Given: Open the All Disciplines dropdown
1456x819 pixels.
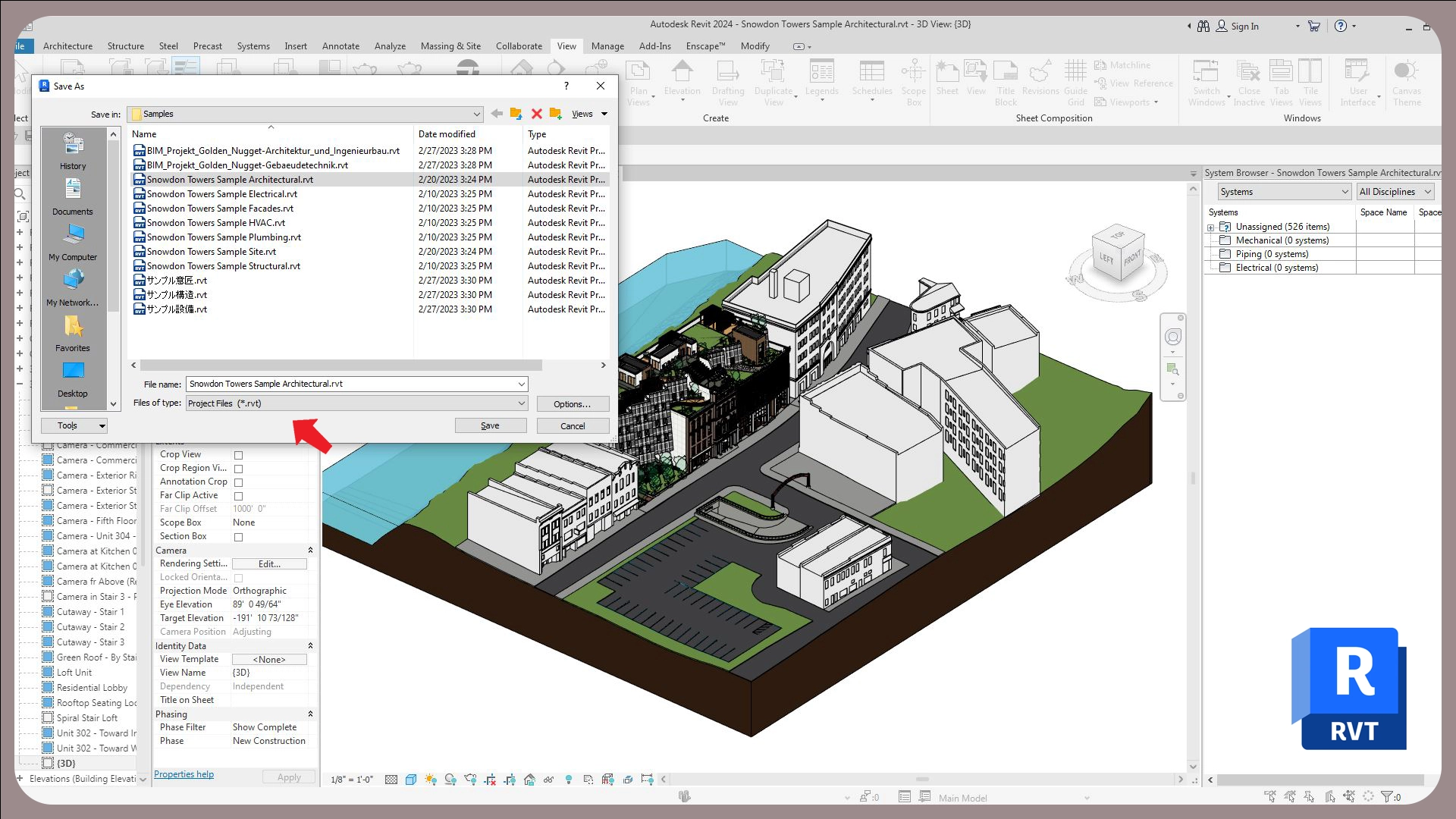Looking at the screenshot, I should pyautogui.click(x=1395, y=192).
